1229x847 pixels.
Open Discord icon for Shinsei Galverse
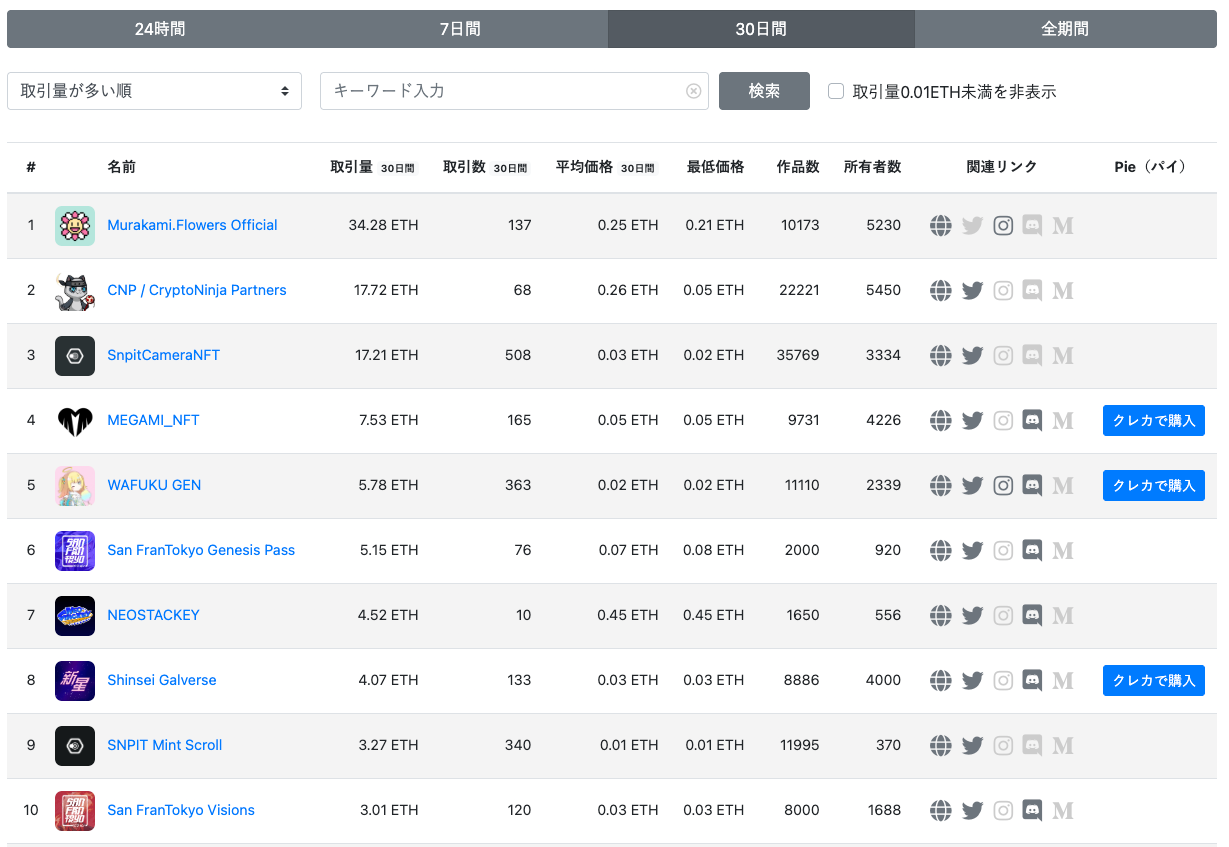click(1033, 680)
